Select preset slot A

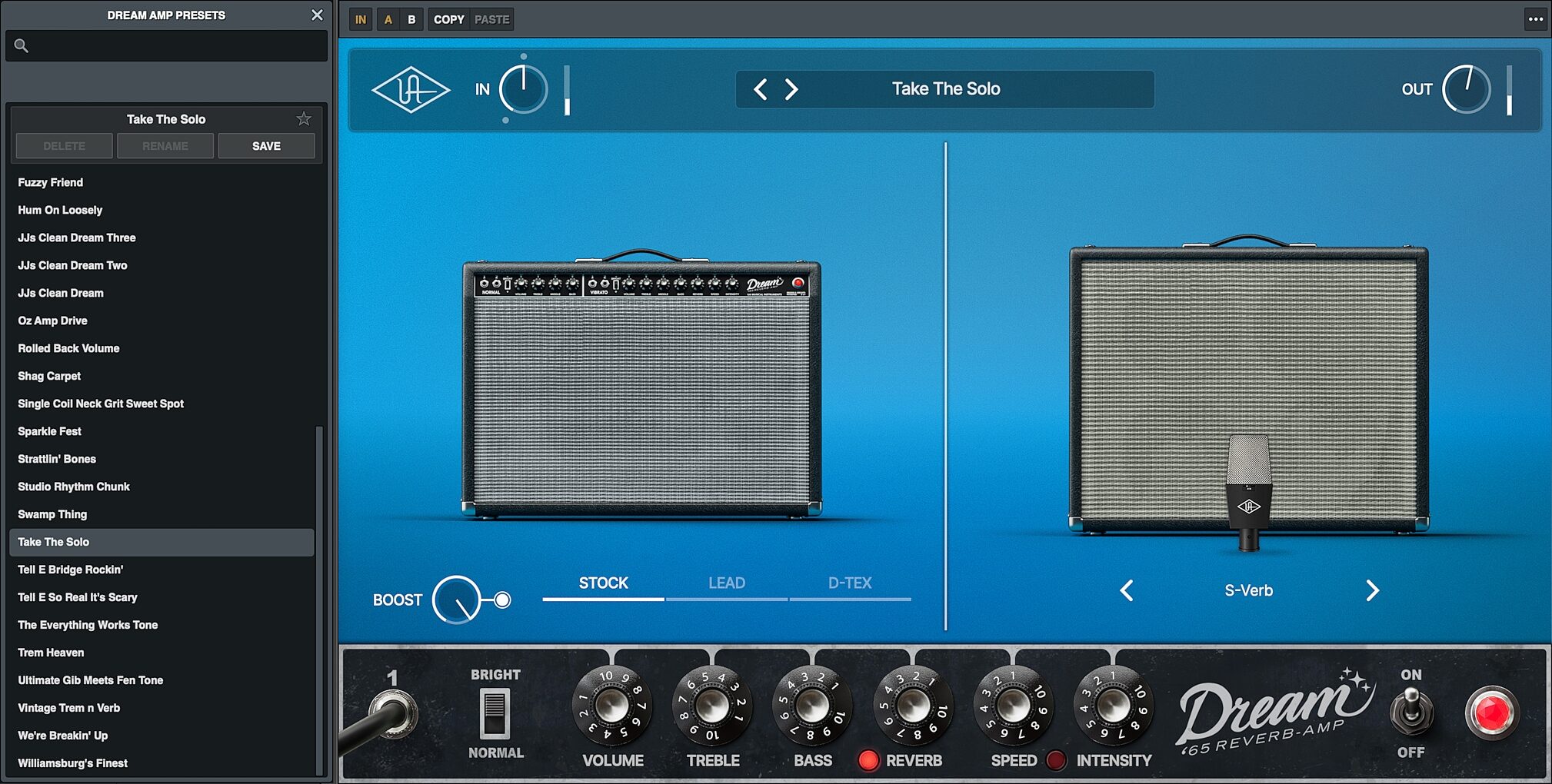pyautogui.click(x=388, y=19)
